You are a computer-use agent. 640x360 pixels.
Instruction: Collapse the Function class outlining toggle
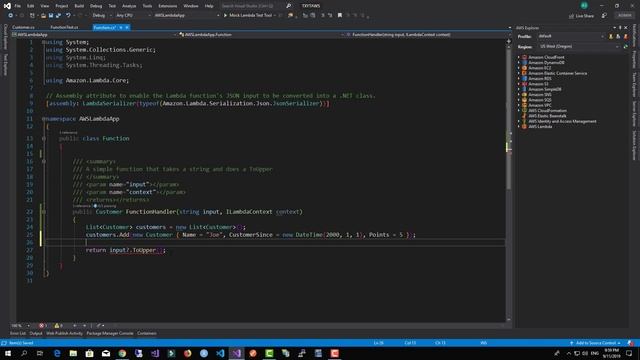(x=44, y=138)
